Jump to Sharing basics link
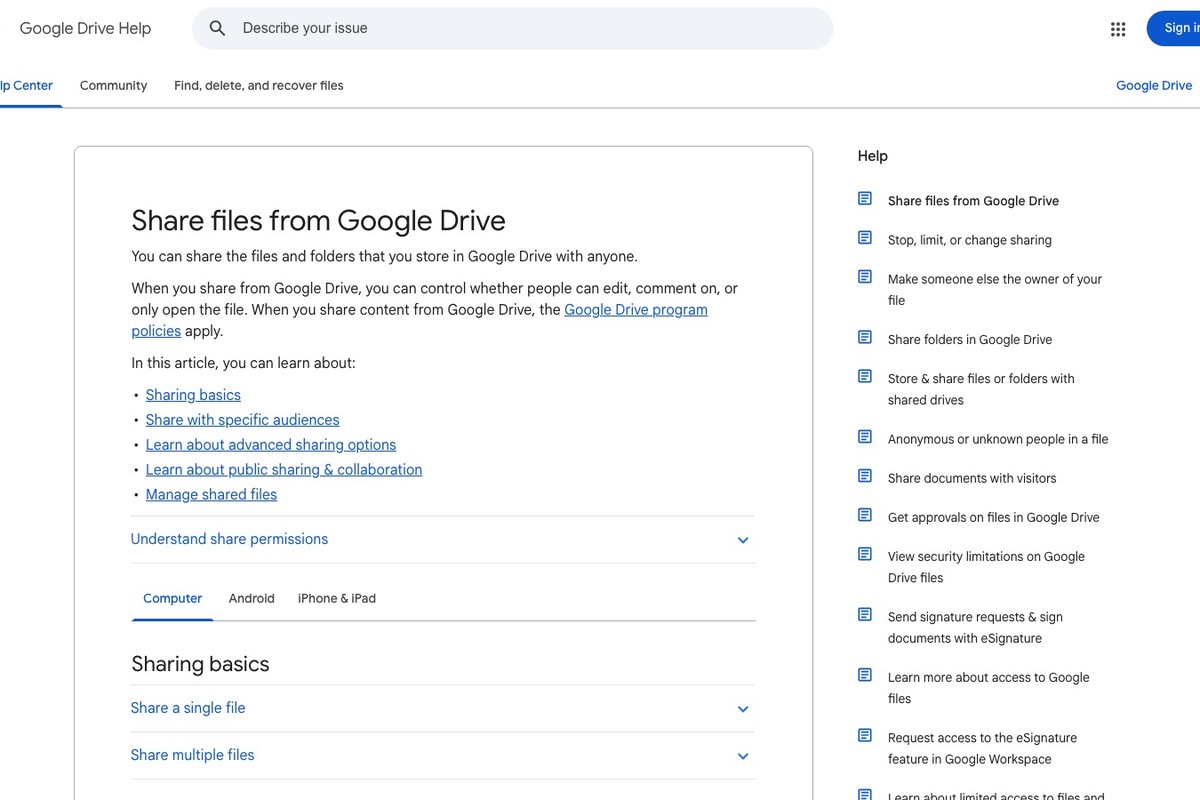 click(193, 395)
